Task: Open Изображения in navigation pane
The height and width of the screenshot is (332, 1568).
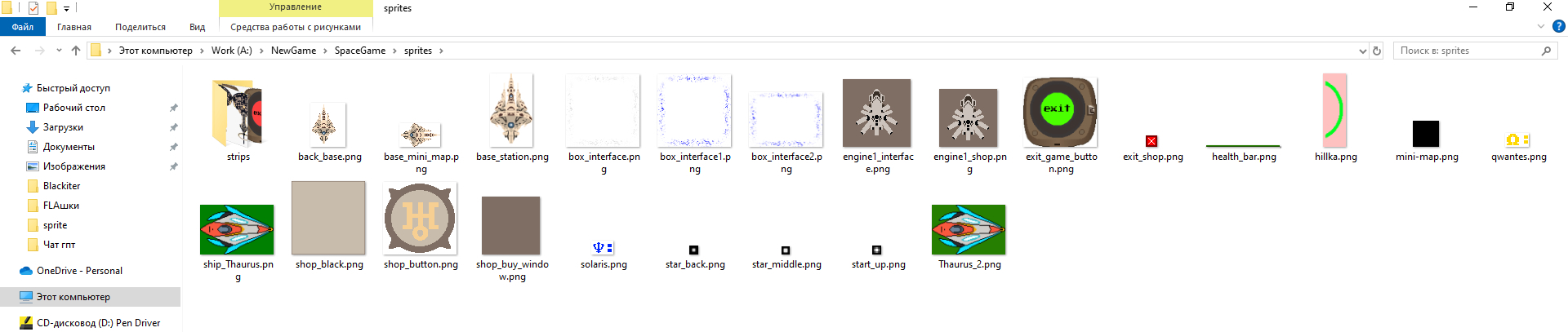Action: 74,166
